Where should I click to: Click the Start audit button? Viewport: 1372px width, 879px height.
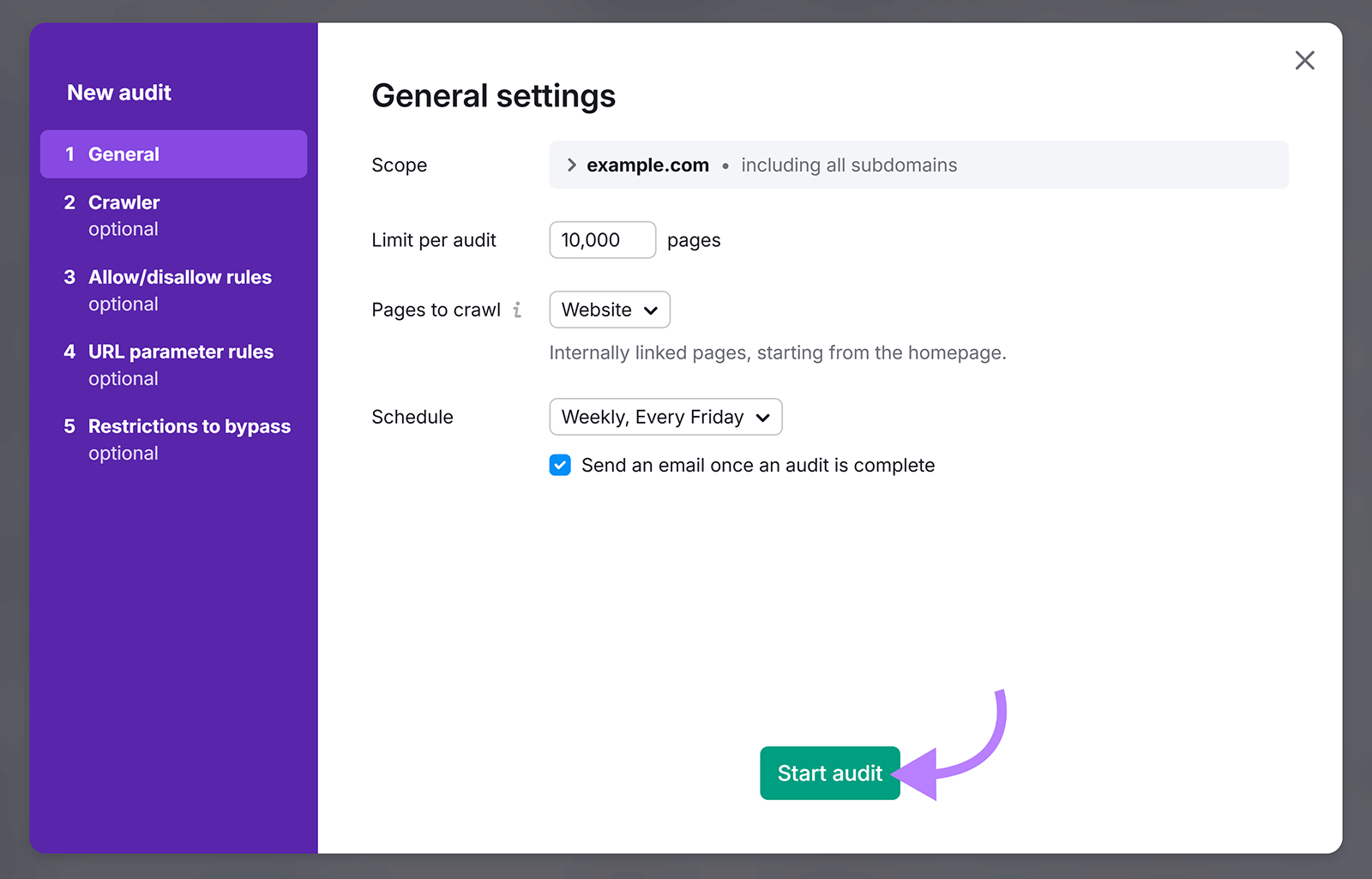point(829,773)
